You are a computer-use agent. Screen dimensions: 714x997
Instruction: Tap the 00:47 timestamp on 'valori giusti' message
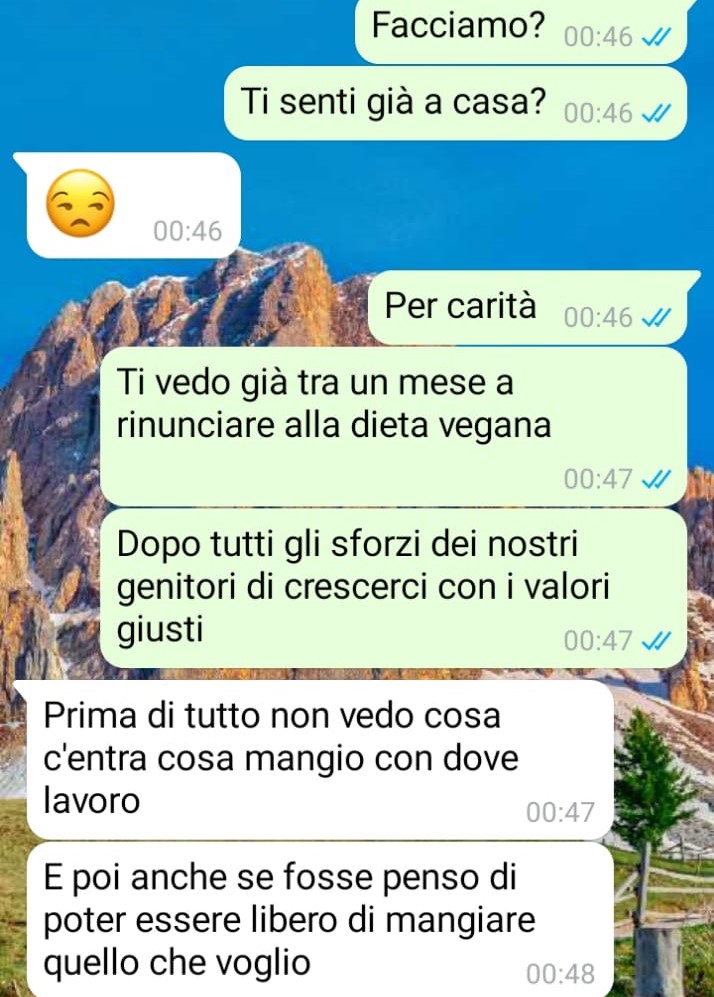[598, 641]
